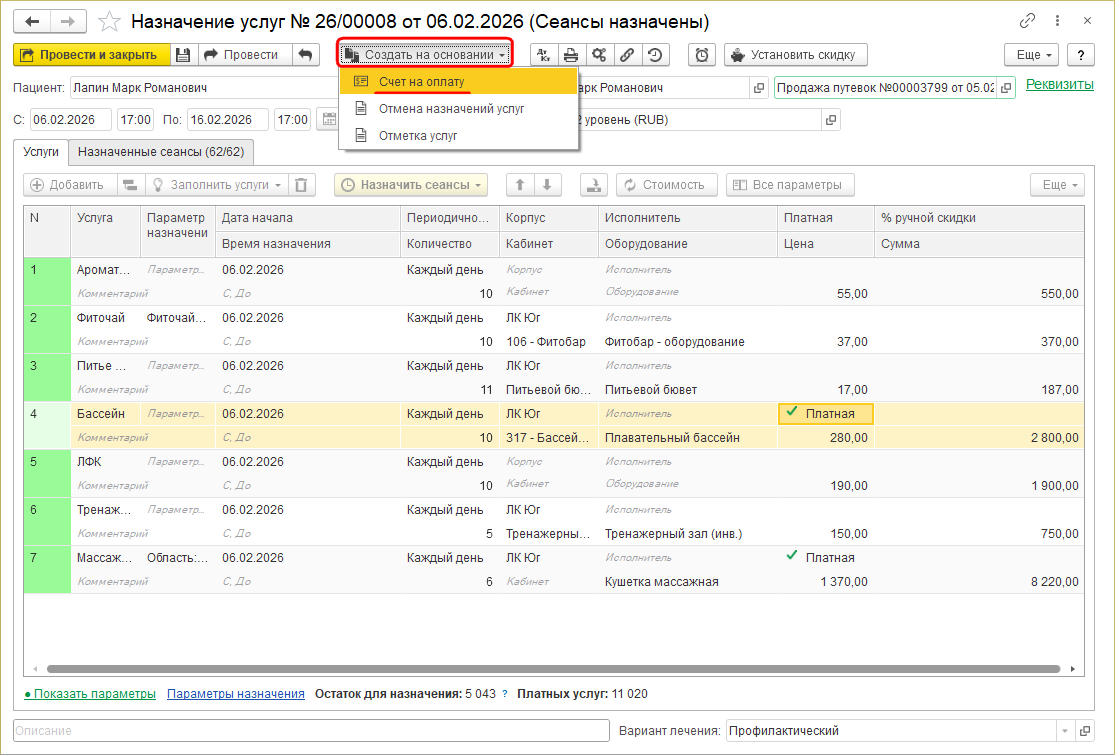1115x755 pixels.
Task: Open the Реквизиты link
Action: (1059, 85)
